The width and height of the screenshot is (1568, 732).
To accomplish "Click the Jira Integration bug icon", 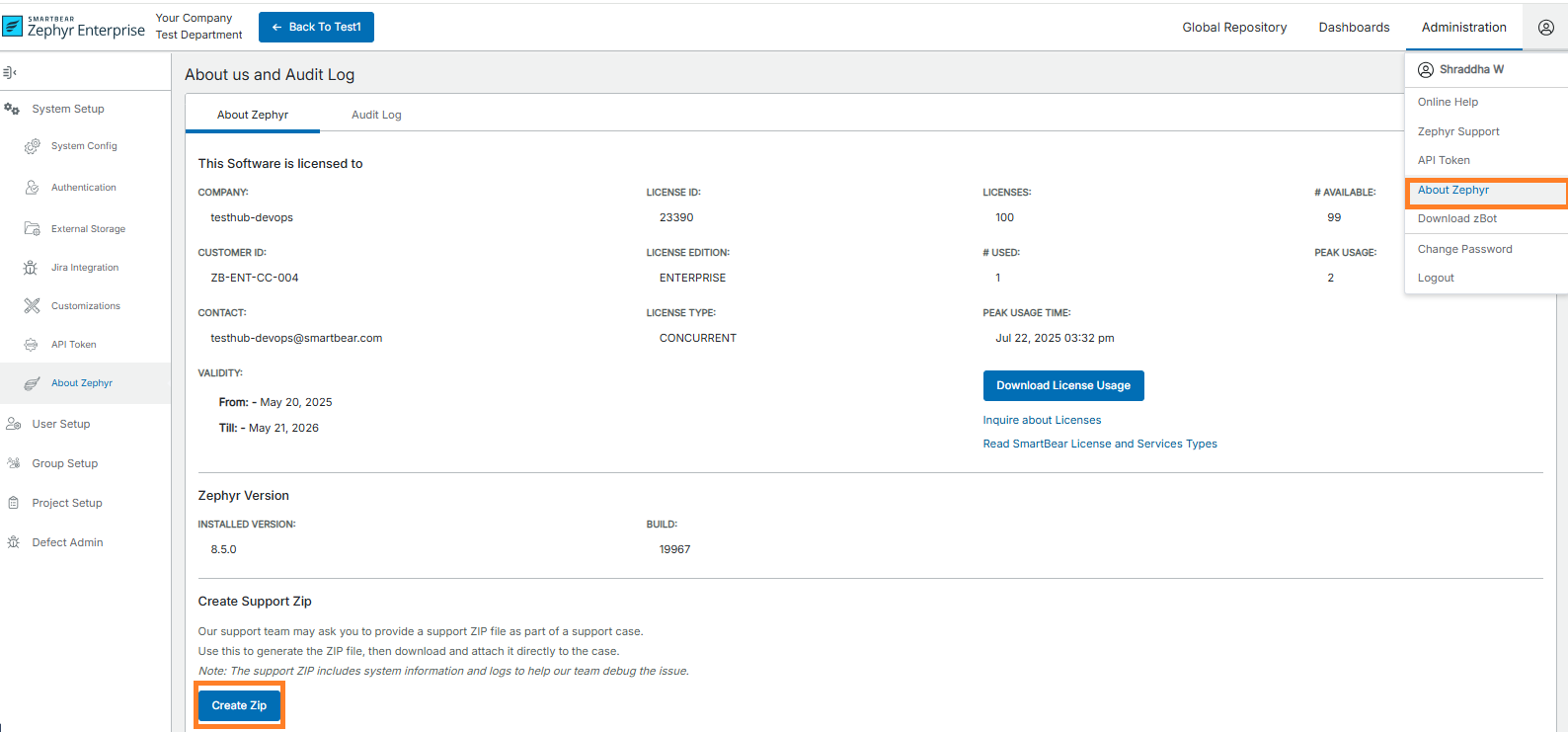I will coord(31,268).
